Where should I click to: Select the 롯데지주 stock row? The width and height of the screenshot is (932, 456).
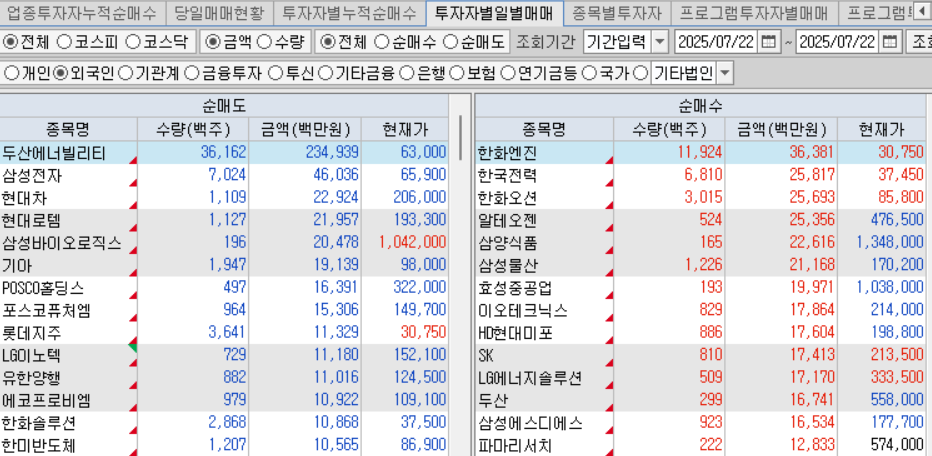[224, 334]
